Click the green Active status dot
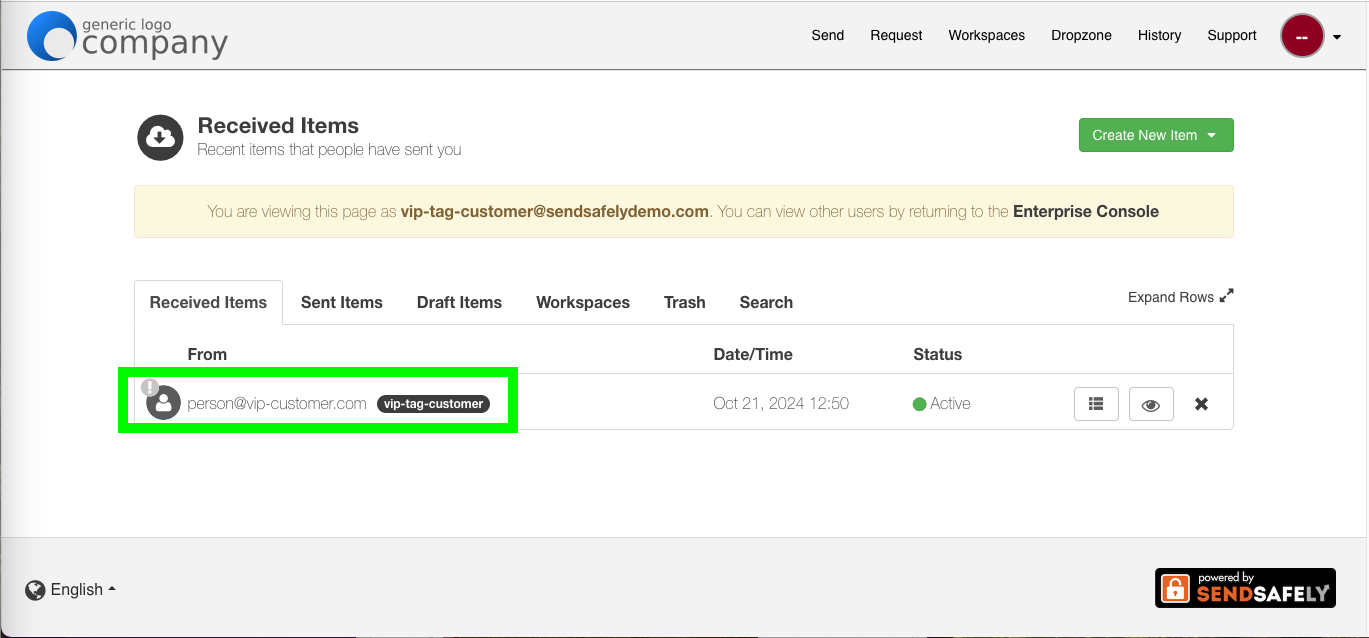This screenshot has height=638, width=1369. (919, 404)
